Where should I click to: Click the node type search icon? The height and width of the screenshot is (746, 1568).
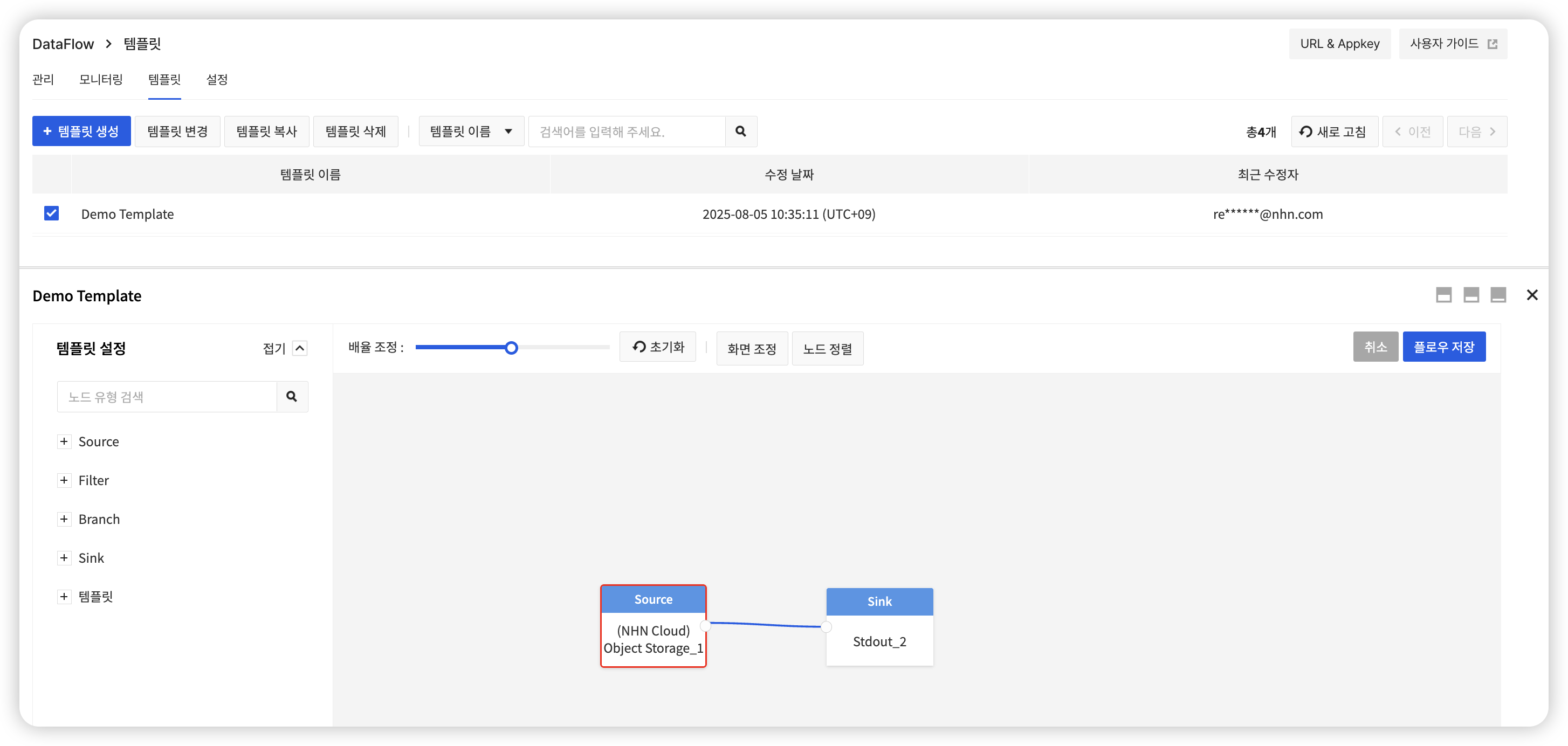click(292, 397)
